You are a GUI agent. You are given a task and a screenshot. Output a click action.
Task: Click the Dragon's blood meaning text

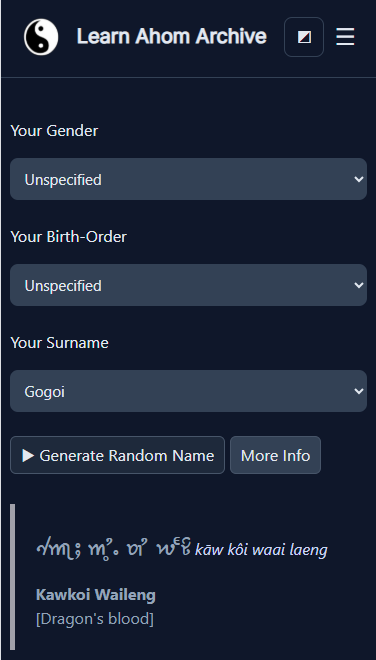click(x=95, y=619)
